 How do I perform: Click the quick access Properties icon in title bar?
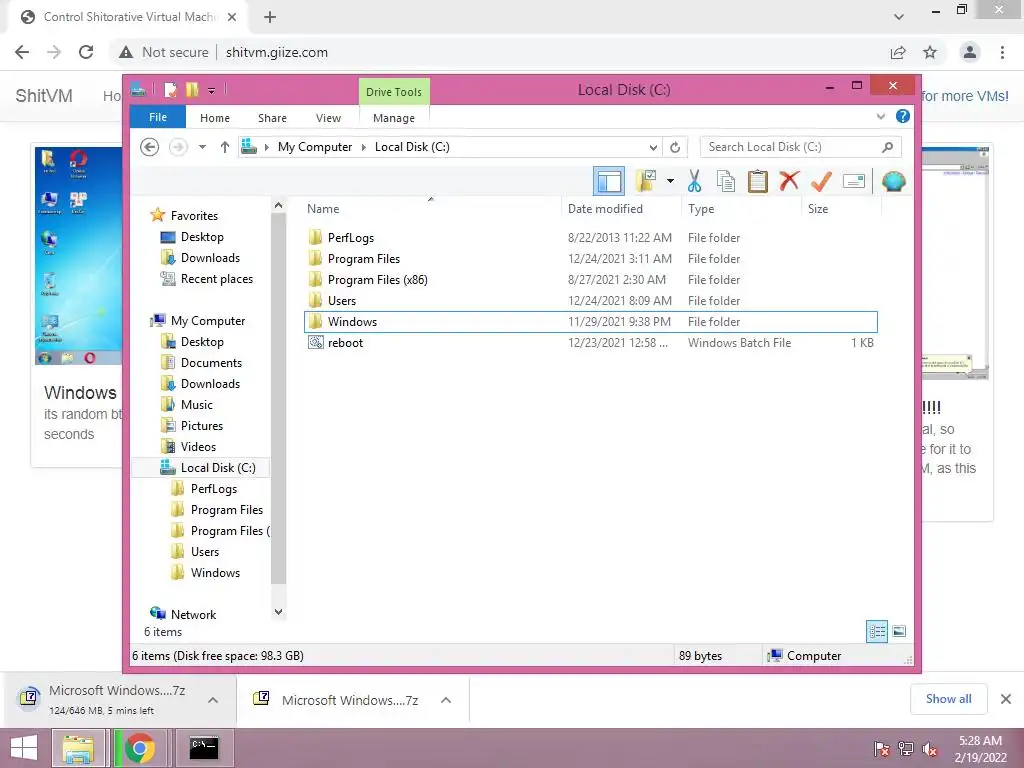click(170, 89)
